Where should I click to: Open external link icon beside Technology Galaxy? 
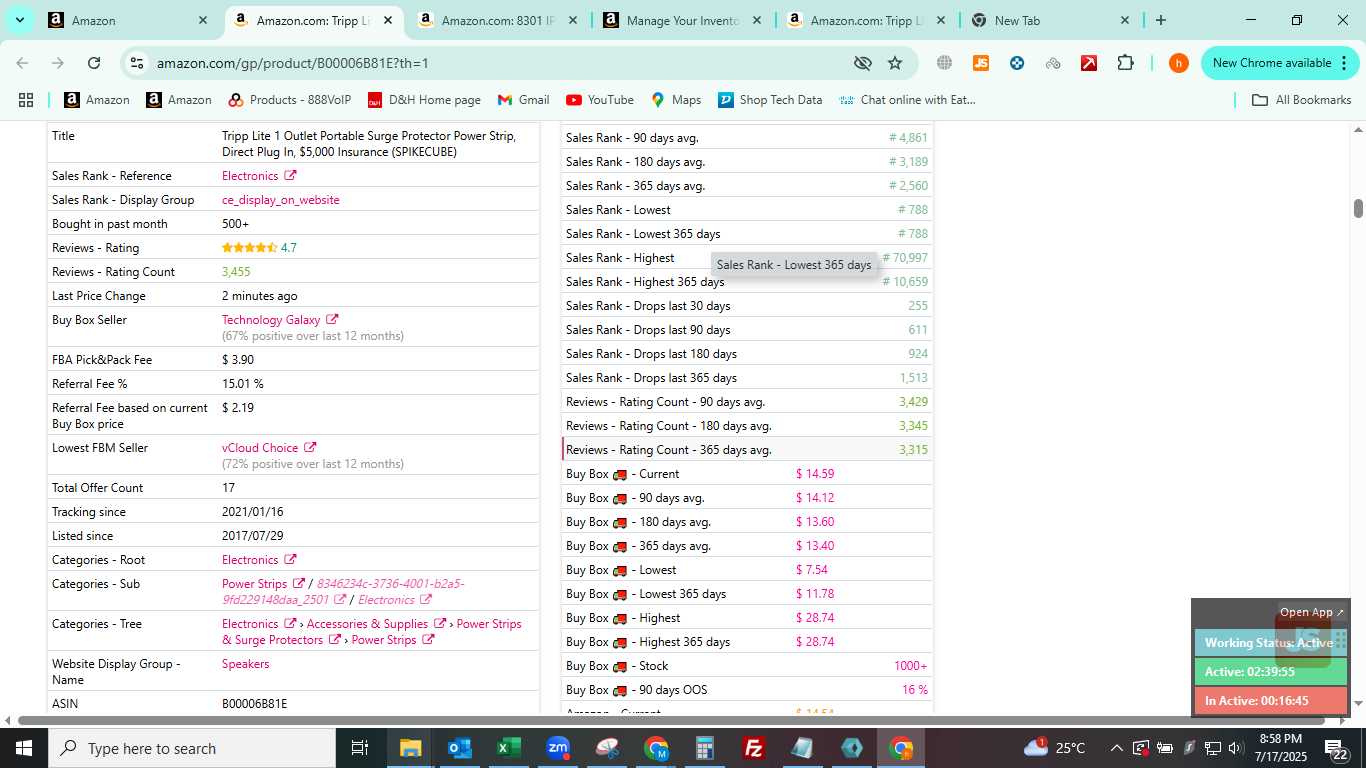click(x=332, y=320)
